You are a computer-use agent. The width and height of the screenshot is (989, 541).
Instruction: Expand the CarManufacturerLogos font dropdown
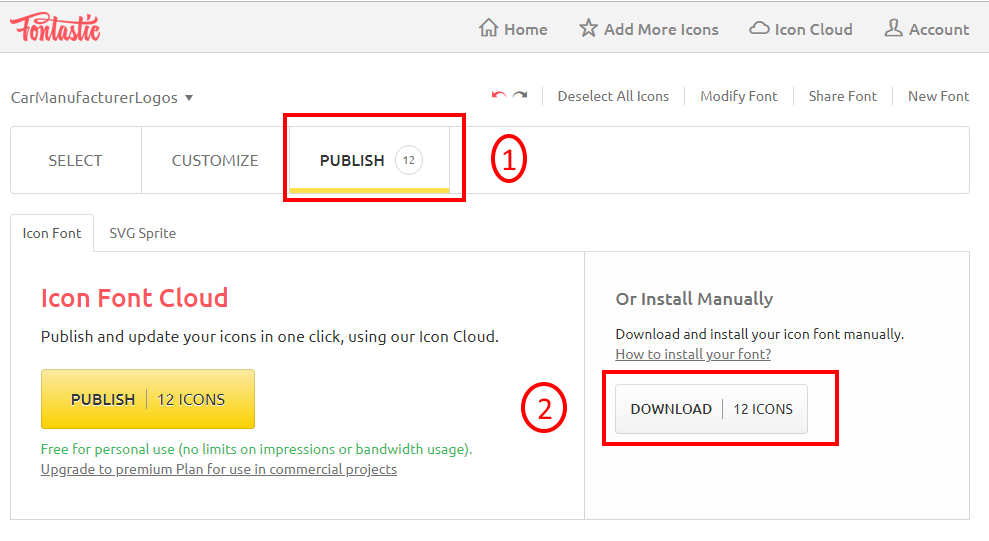click(189, 98)
